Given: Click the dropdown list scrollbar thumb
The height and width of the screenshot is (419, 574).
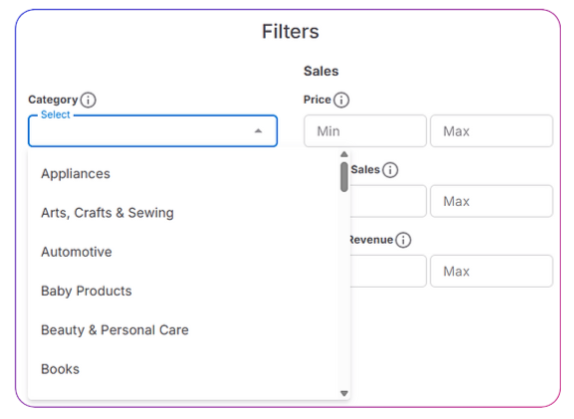Looking at the screenshot, I should click(344, 177).
